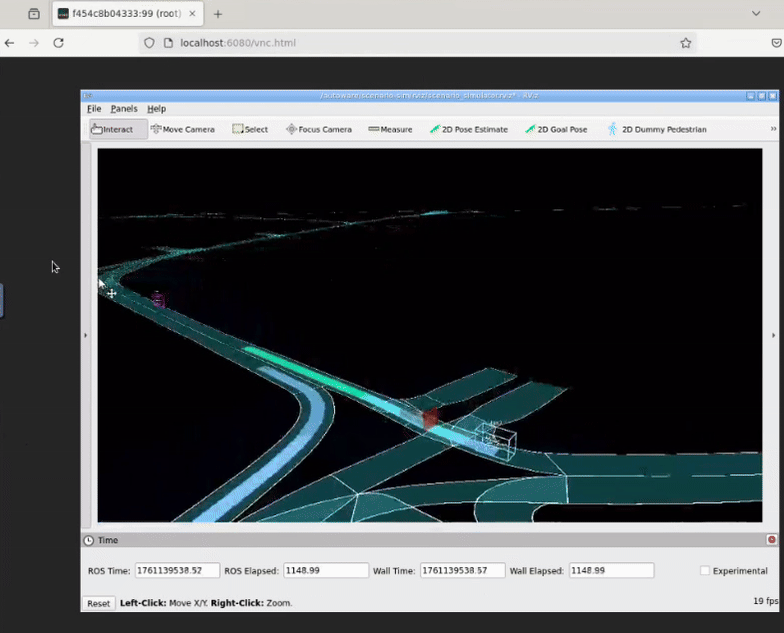Image resolution: width=784 pixels, height=633 pixels.
Task: Open the Help menu
Action: point(156,109)
